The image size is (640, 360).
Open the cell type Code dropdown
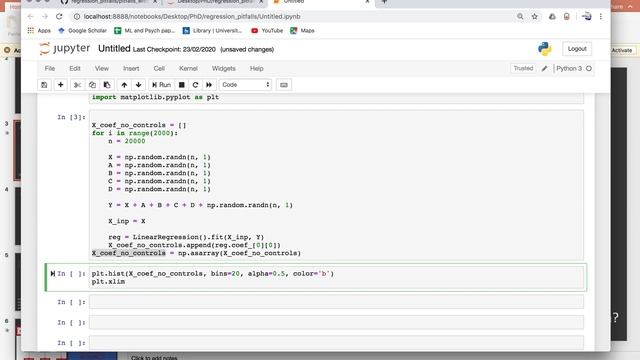pyautogui.click(x=245, y=85)
